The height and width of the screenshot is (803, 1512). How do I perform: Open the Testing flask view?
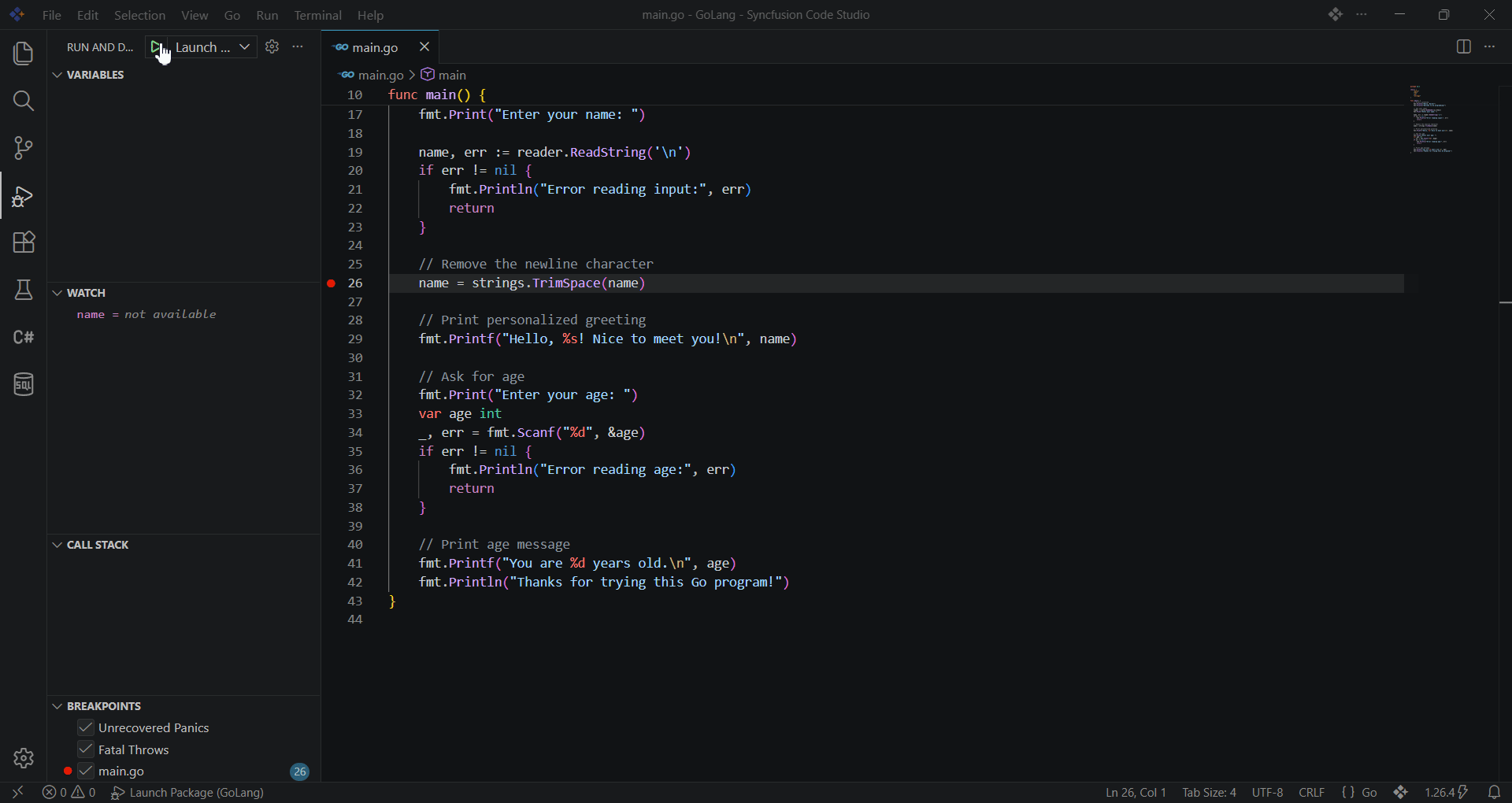(x=24, y=290)
